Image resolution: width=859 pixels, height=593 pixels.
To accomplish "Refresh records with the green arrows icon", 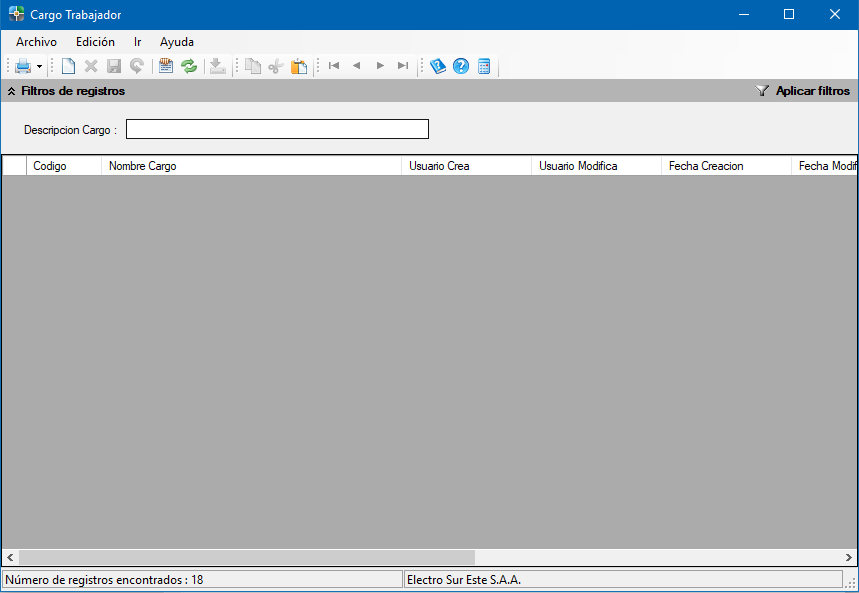I will 189,66.
